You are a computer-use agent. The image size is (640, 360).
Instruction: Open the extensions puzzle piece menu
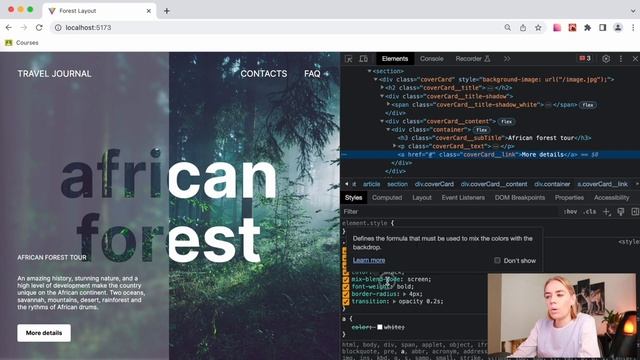click(587, 27)
